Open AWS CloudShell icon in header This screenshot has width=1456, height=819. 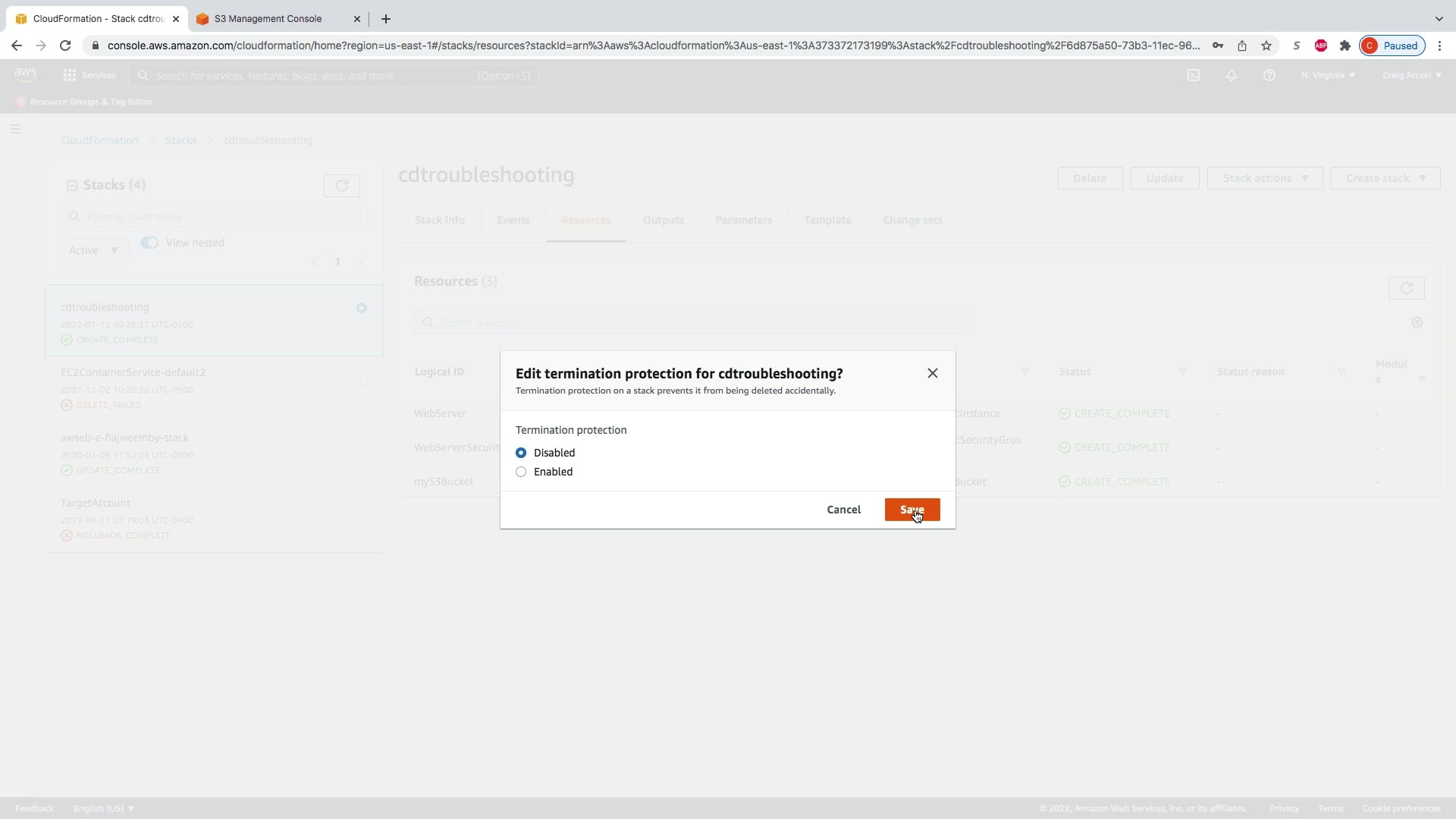[x=1194, y=75]
